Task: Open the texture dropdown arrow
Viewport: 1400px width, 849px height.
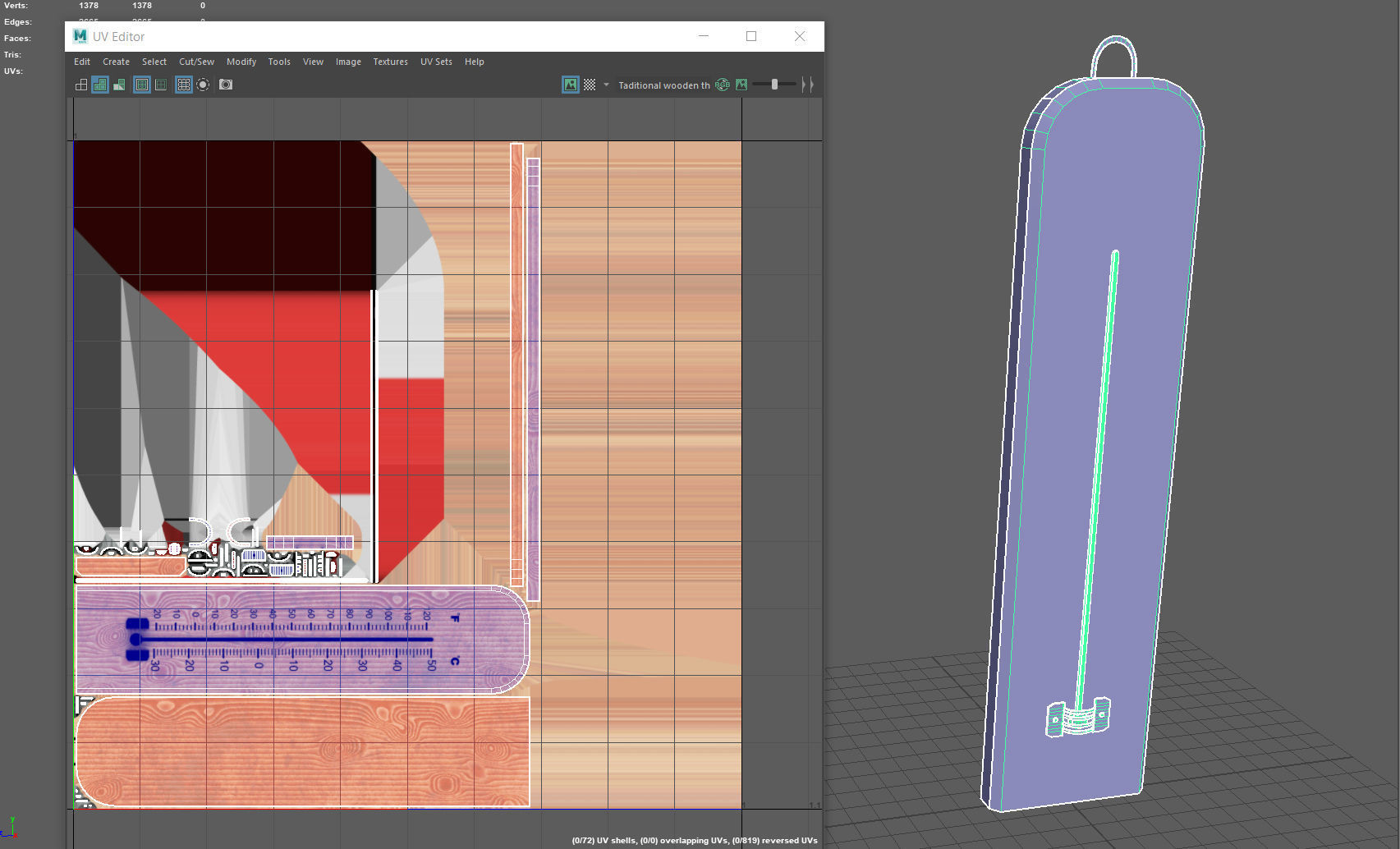Action: [x=606, y=85]
